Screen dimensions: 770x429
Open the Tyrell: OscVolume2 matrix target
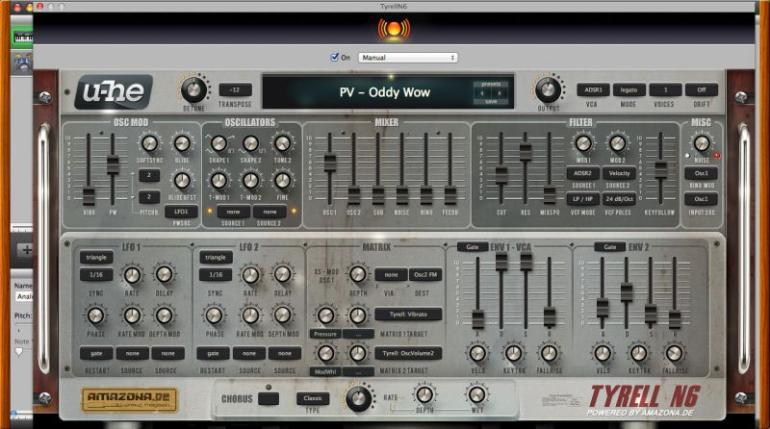click(x=408, y=353)
